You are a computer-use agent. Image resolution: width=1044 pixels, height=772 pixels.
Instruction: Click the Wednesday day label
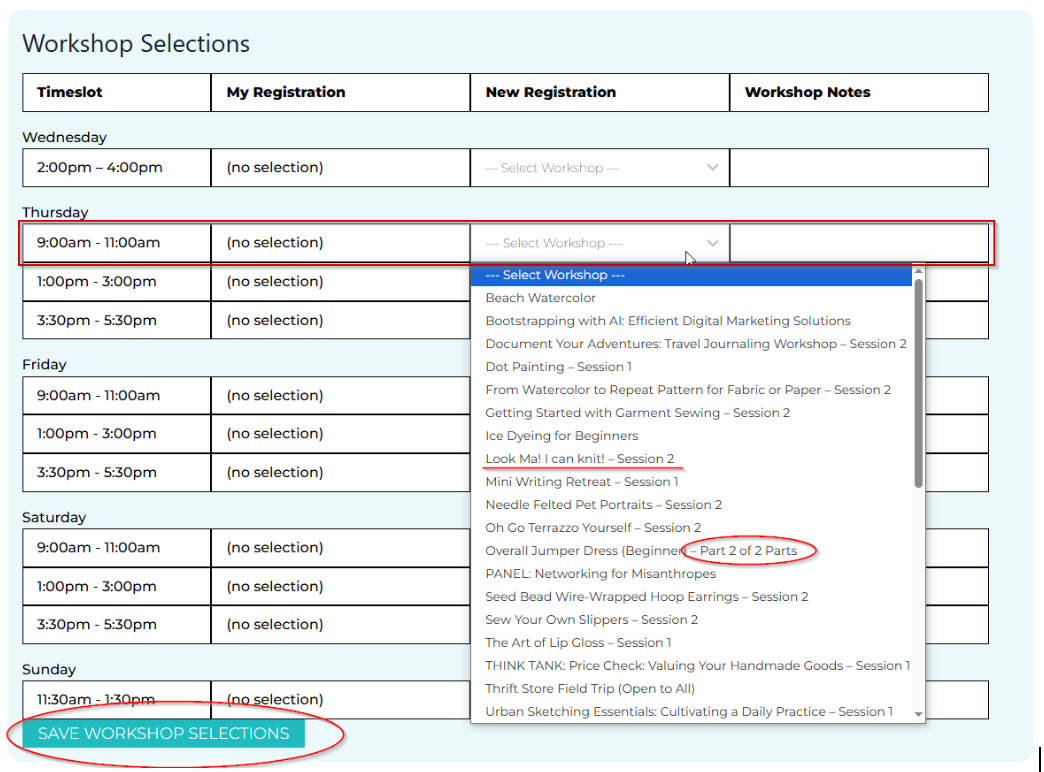65,137
